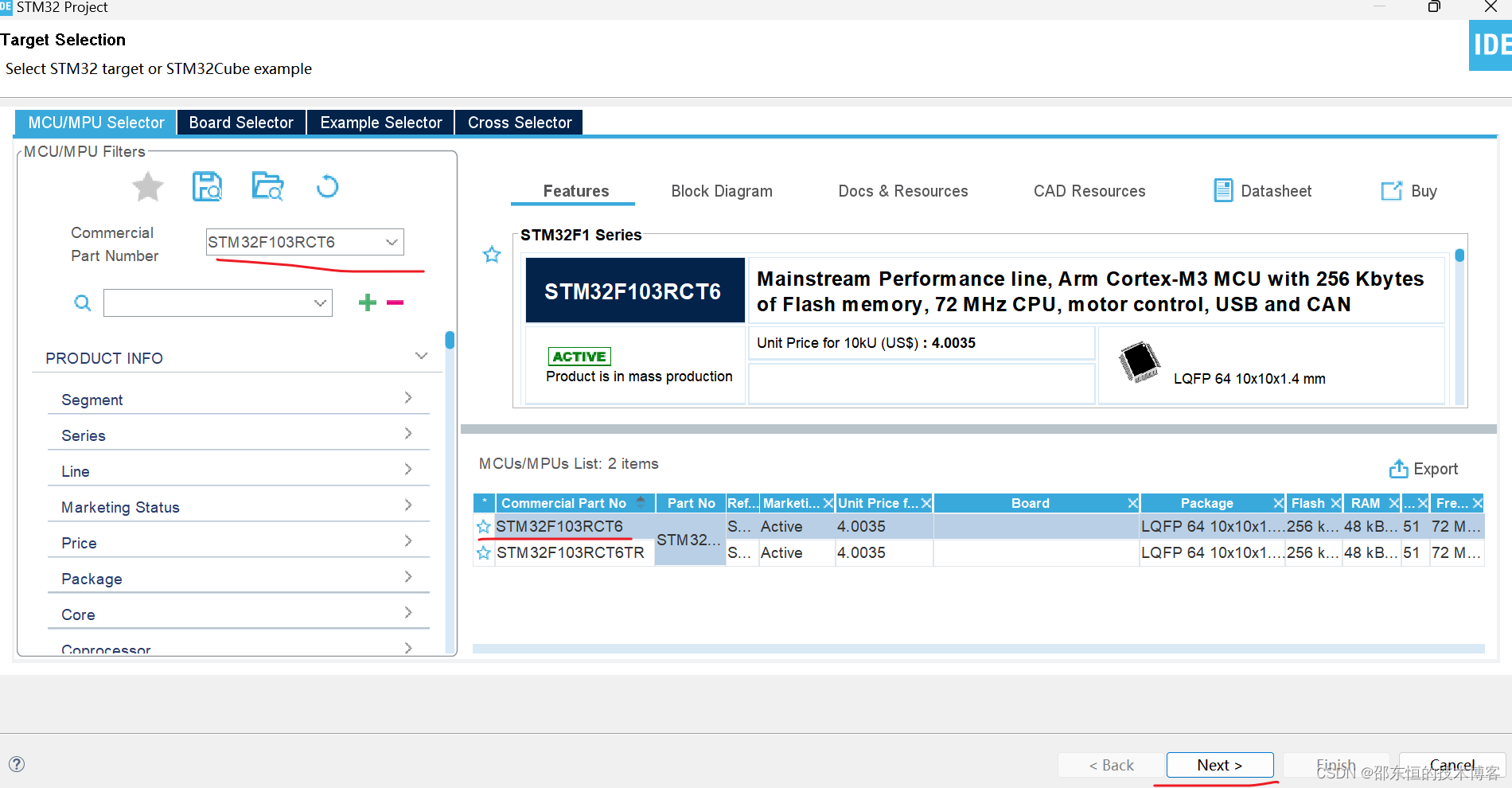Add a filter with green plus

pos(368,302)
